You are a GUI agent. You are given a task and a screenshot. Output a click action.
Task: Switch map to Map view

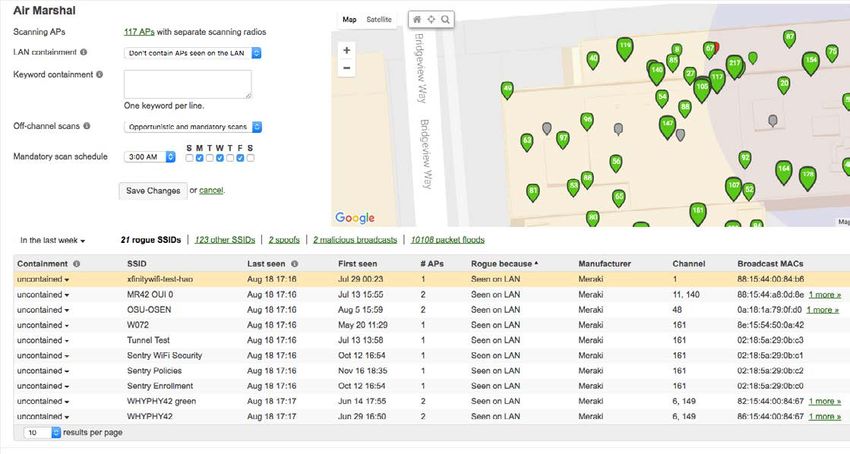[349, 20]
